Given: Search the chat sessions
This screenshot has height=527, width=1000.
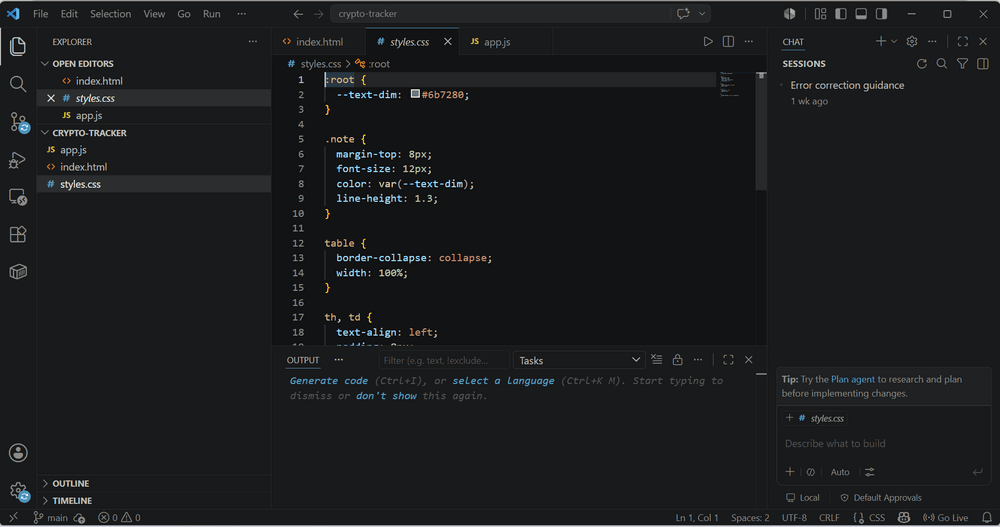Looking at the screenshot, I should 942,63.
